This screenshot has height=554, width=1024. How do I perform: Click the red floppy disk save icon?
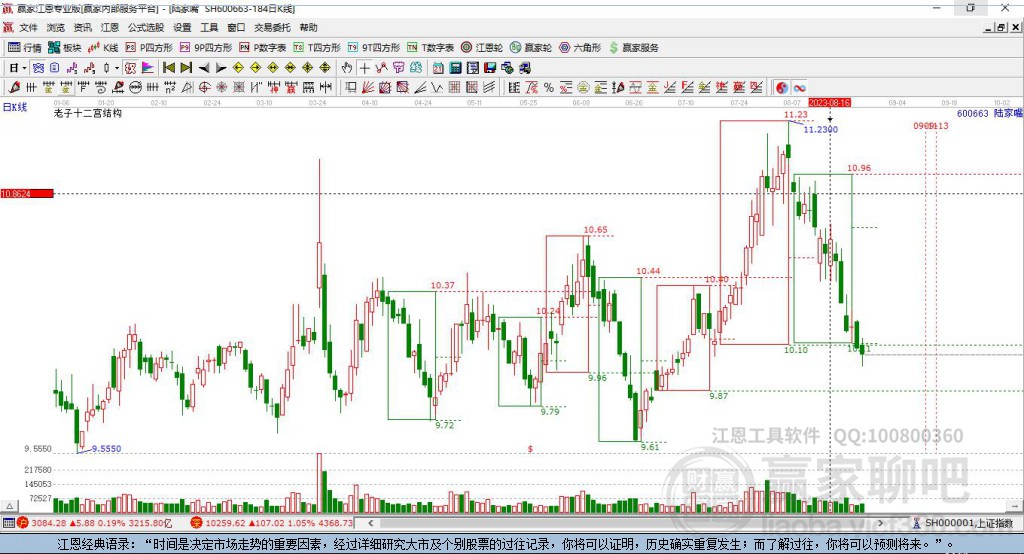490,68
